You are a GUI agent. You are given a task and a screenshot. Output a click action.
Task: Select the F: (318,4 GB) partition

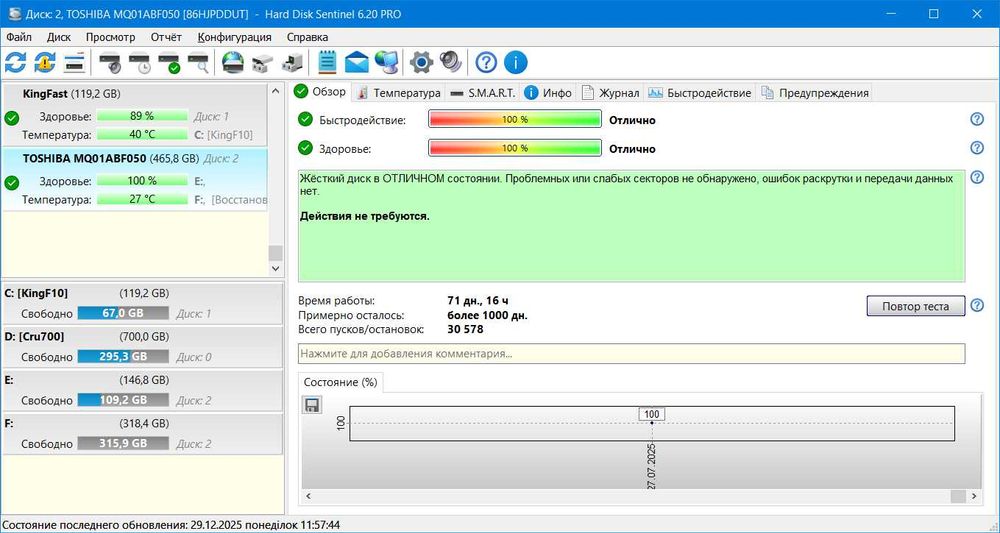(142, 434)
